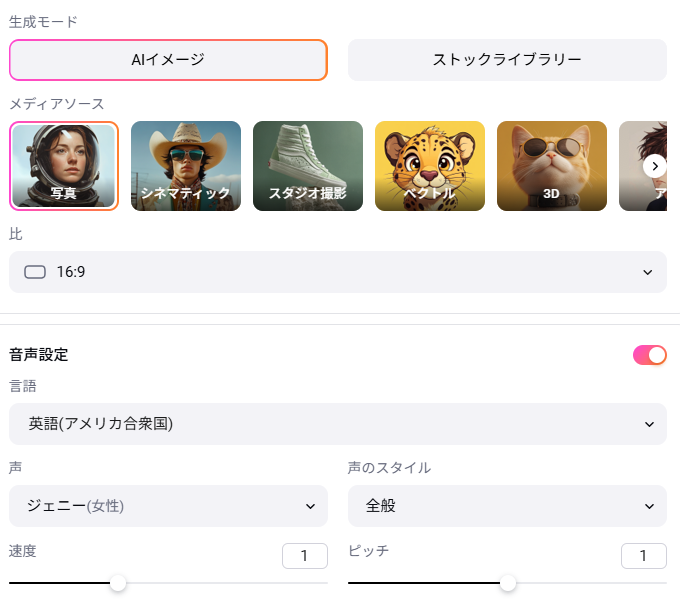Click the ピッチ pitch slider handle
Screen dimensions: 680x609
(508, 582)
